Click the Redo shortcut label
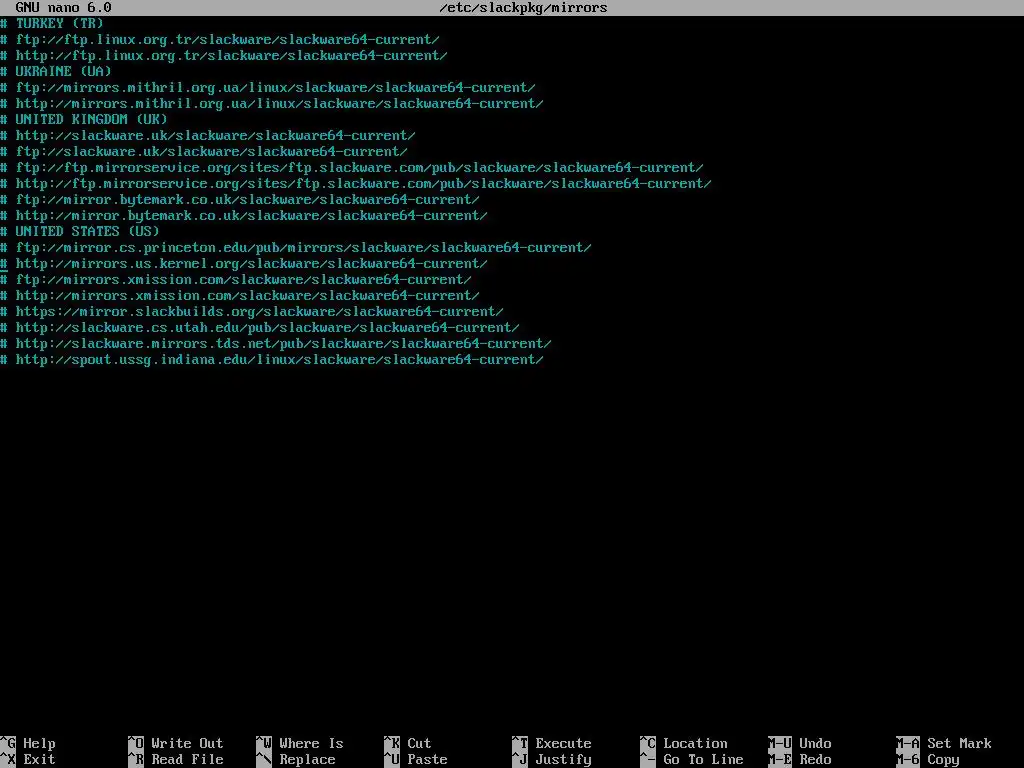Screen dimensions: 1024x768 pos(815,760)
